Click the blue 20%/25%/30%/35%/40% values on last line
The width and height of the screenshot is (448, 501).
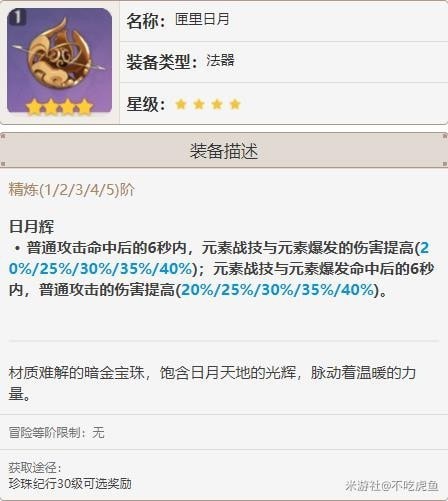pyautogui.click(x=277, y=290)
